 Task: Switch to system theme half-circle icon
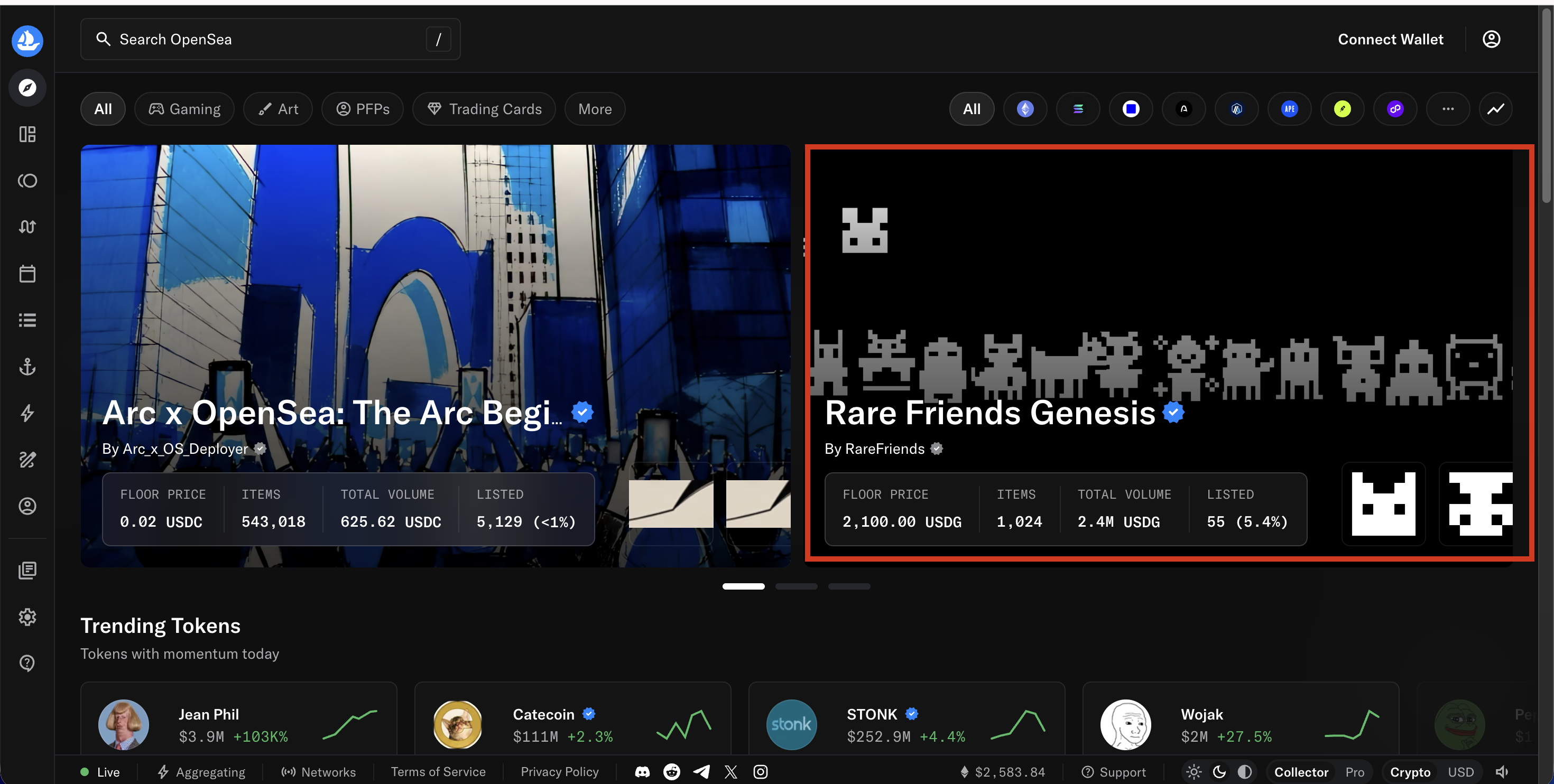pos(1245,772)
